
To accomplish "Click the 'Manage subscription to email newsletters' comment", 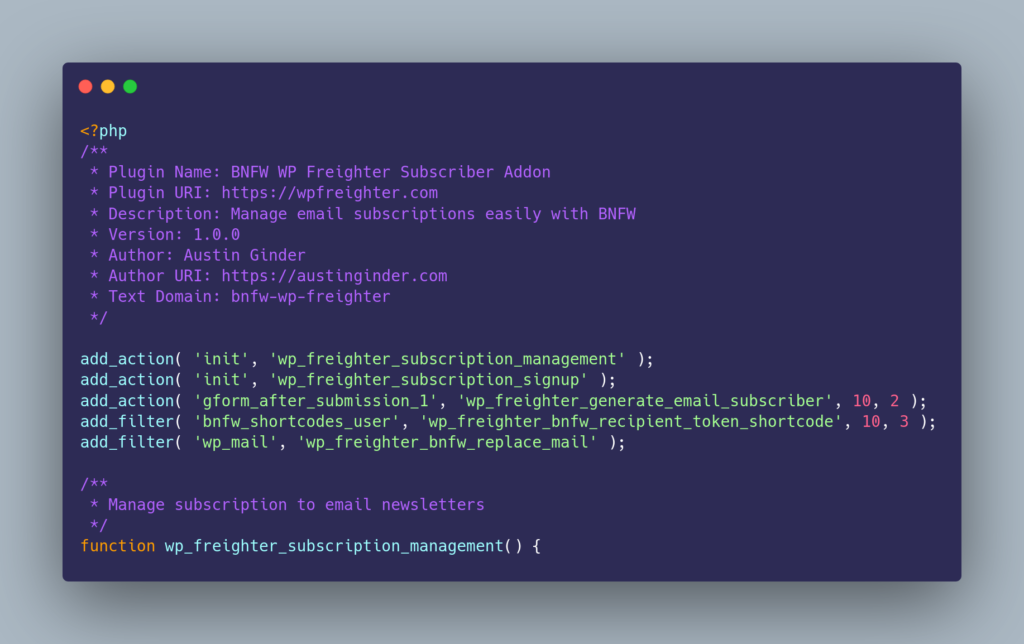I will pos(296,505).
